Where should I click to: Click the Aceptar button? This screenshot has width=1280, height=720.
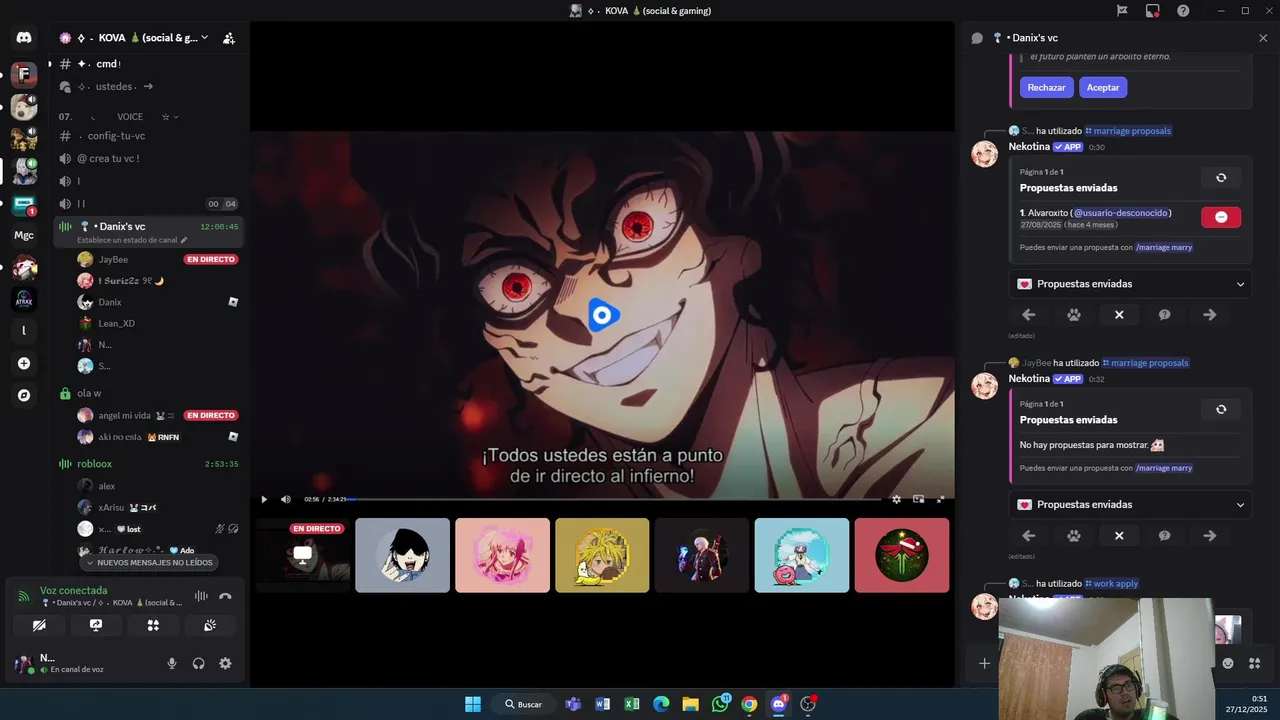(x=1103, y=87)
